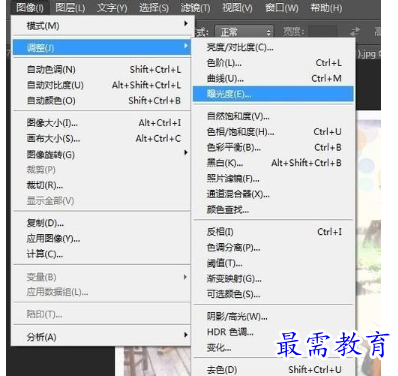This screenshot has height=376, width=398.
Task: Open 阴影/高光(W)... adjustment
Action: [x=273, y=316]
